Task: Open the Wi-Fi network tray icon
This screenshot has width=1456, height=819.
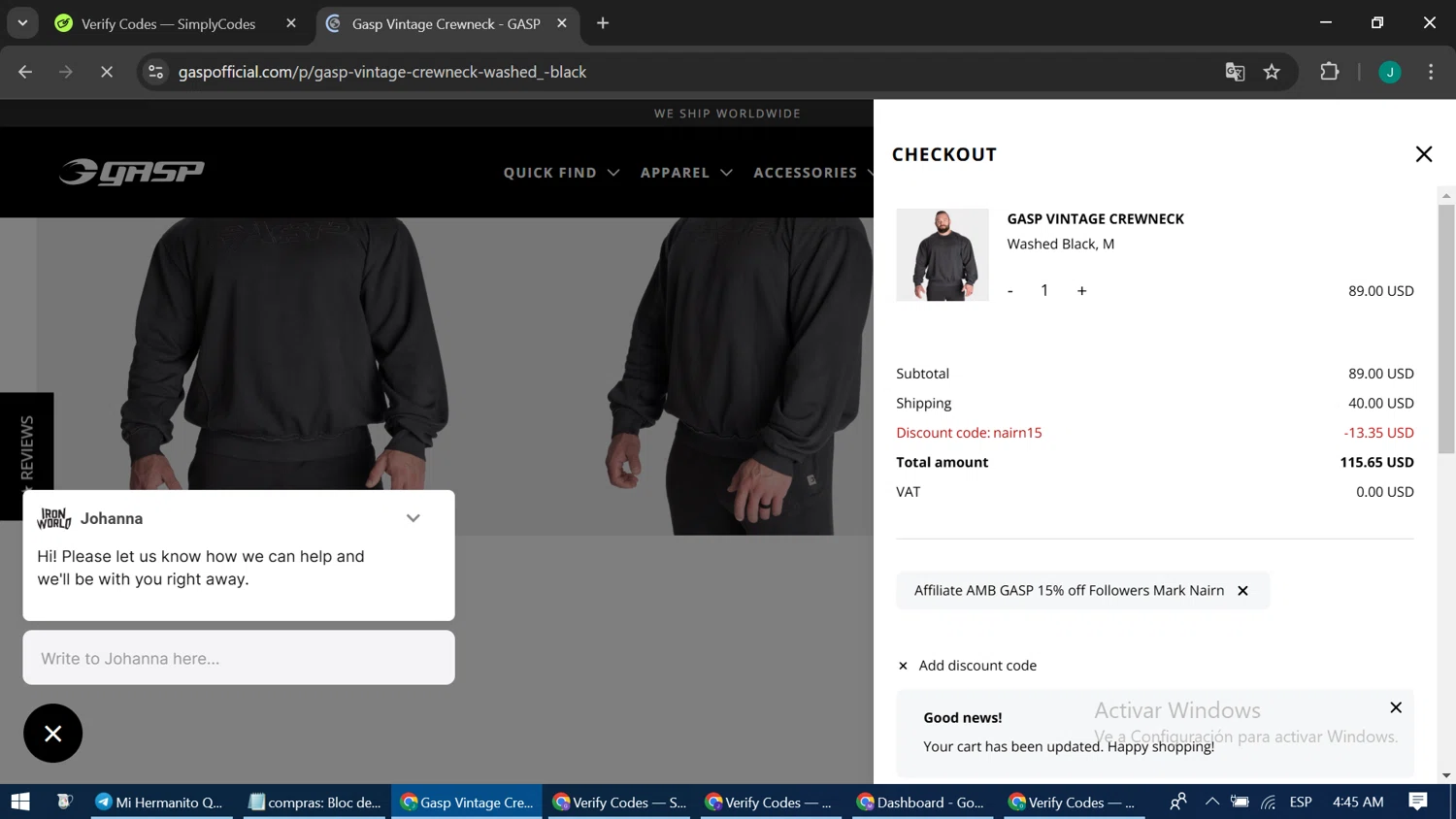Action: 1269,802
